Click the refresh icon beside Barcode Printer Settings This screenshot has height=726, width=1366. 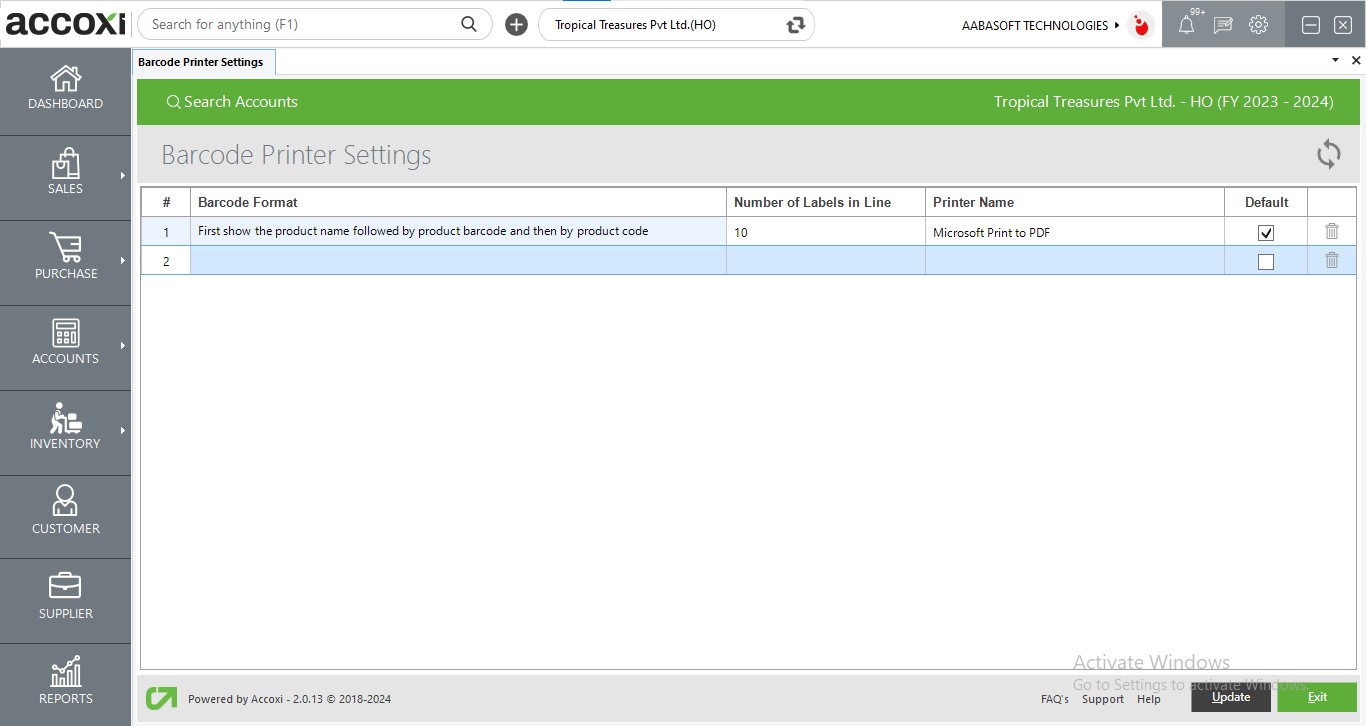point(1328,154)
